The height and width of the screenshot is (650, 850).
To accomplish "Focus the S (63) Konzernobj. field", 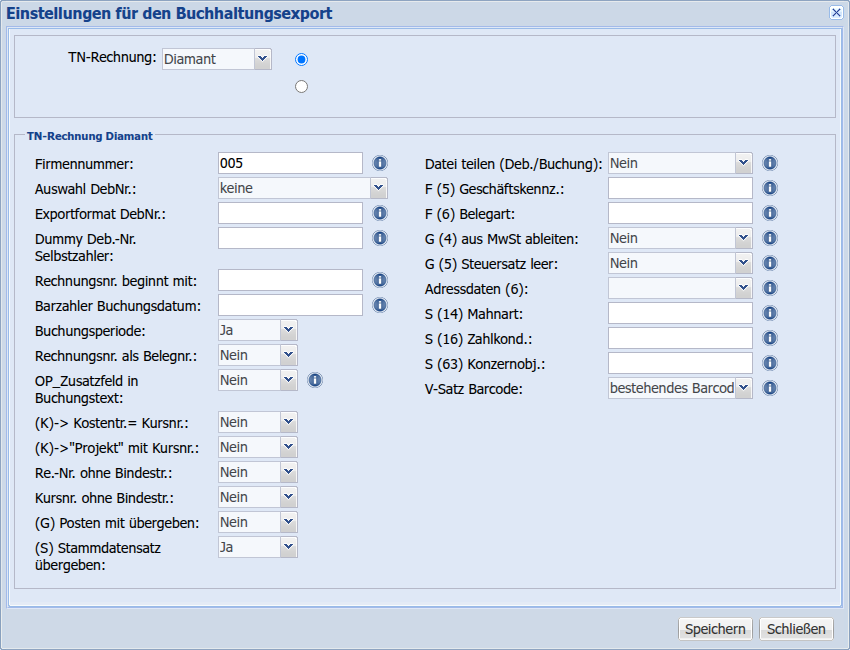I will [680, 363].
